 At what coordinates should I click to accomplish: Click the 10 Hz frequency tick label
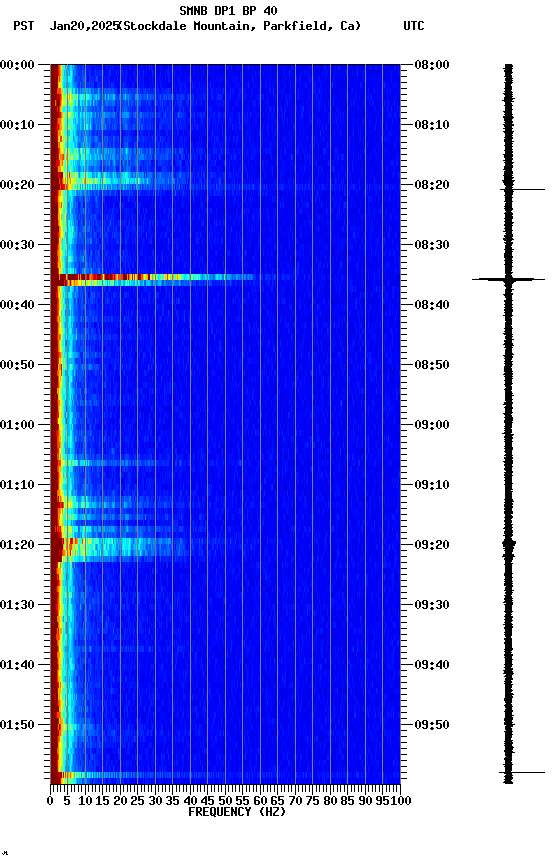pos(85,801)
